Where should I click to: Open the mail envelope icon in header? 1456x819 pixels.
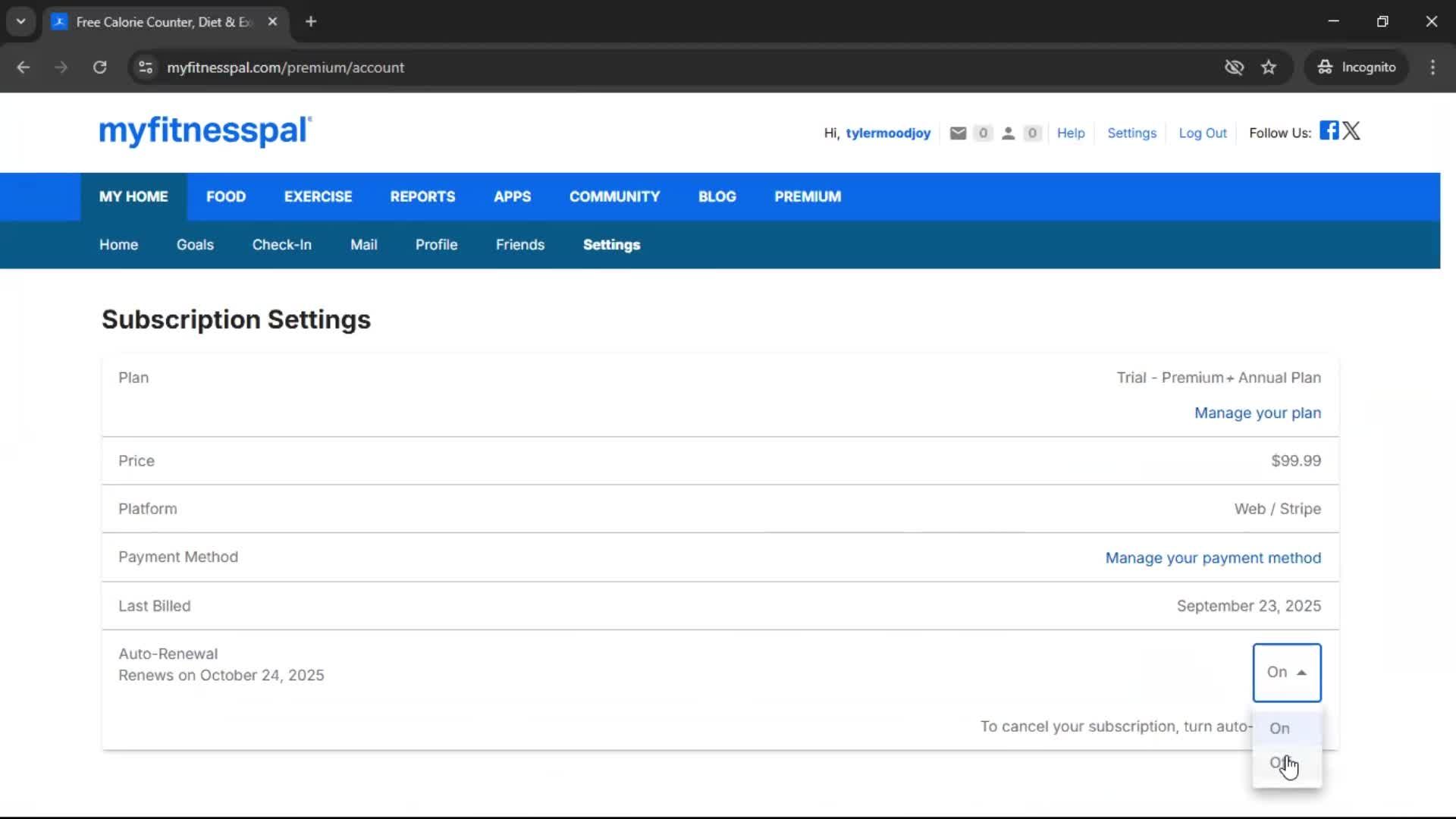[x=958, y=133]
